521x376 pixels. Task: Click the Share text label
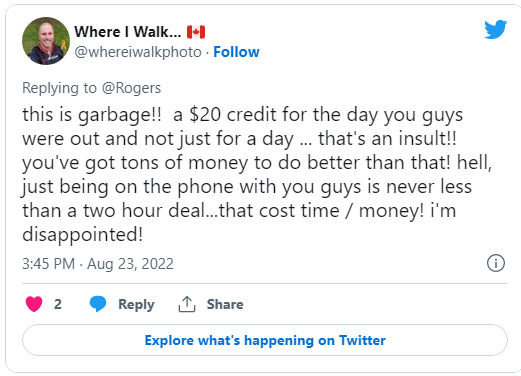(225, 304)
